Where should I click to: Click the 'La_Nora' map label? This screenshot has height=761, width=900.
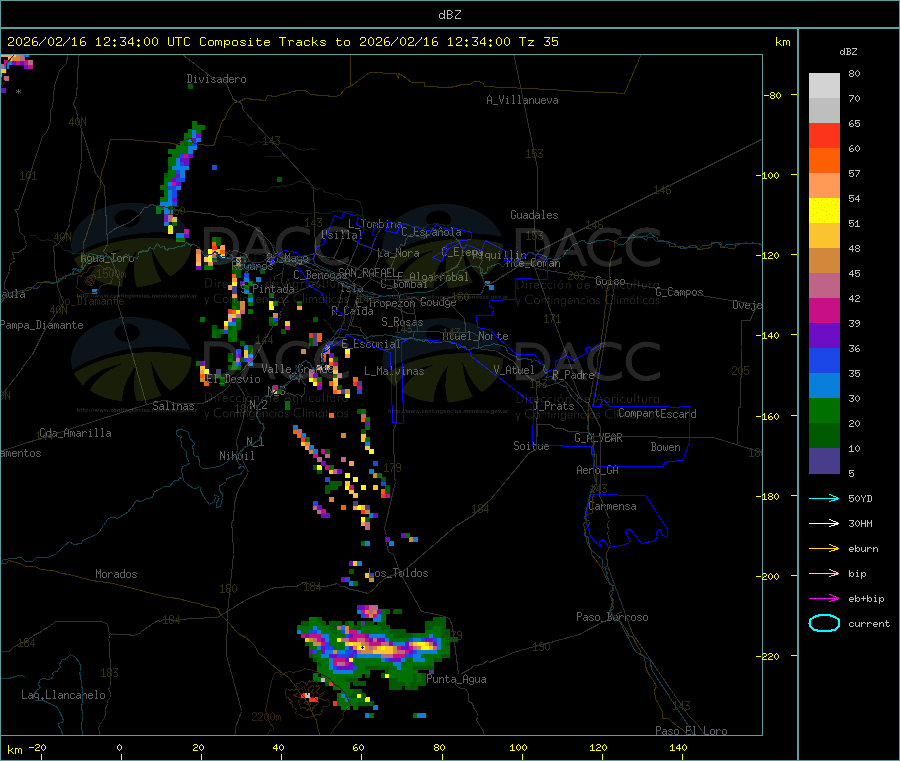pos(398,253)
